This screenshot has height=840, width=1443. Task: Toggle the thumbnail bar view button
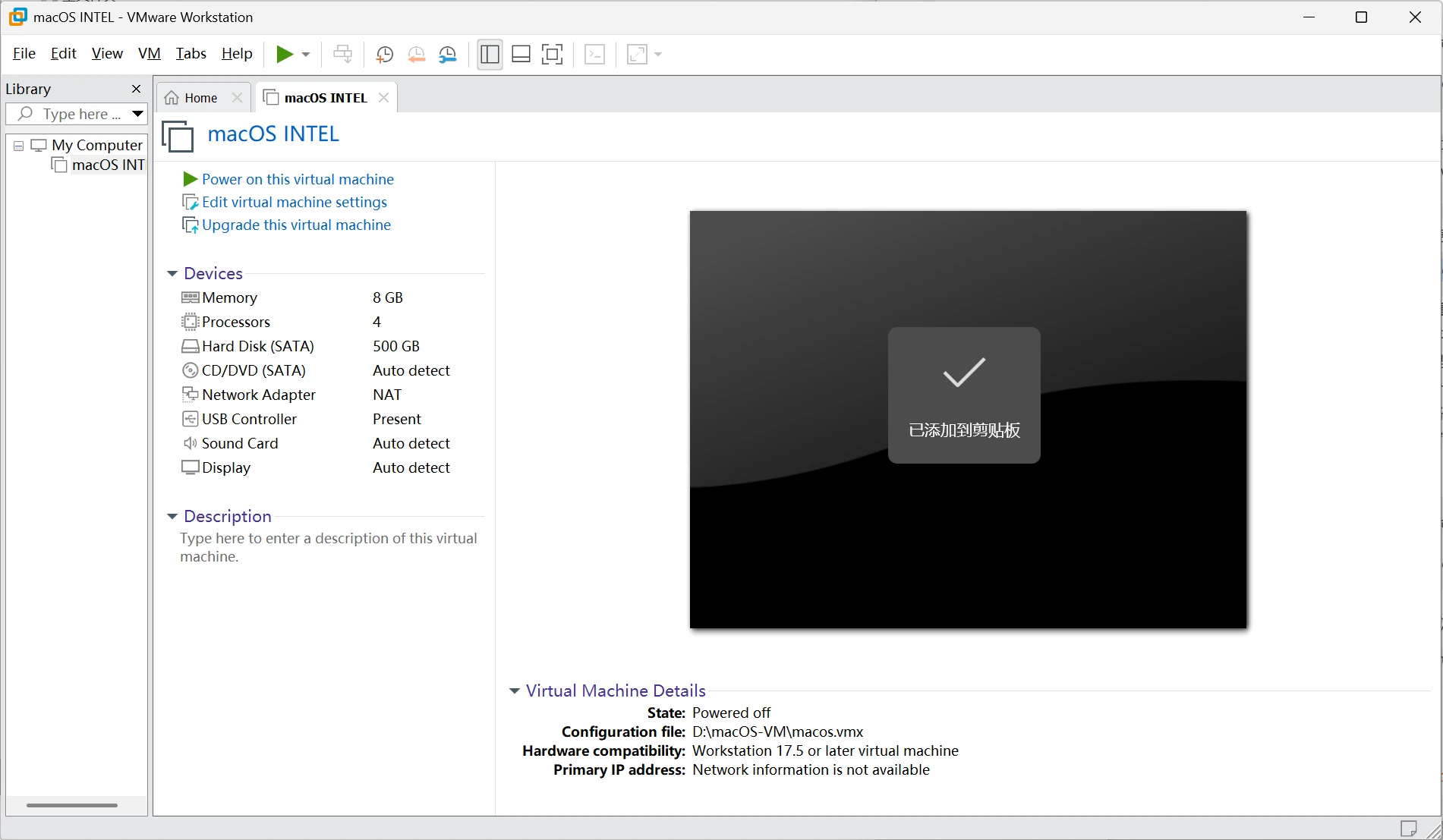click(521, 54)
